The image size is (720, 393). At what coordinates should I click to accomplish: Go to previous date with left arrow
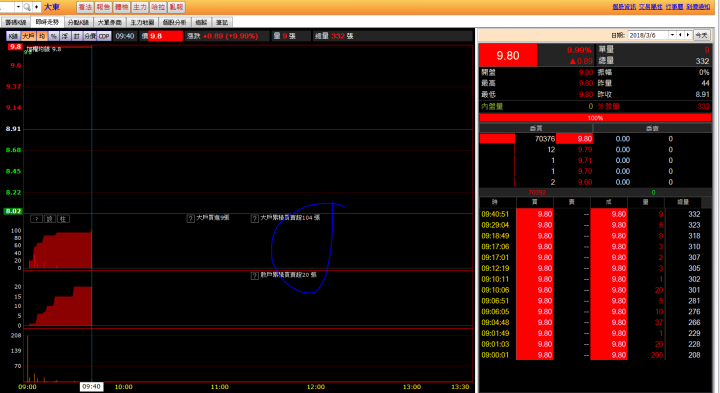coord(681,35)
